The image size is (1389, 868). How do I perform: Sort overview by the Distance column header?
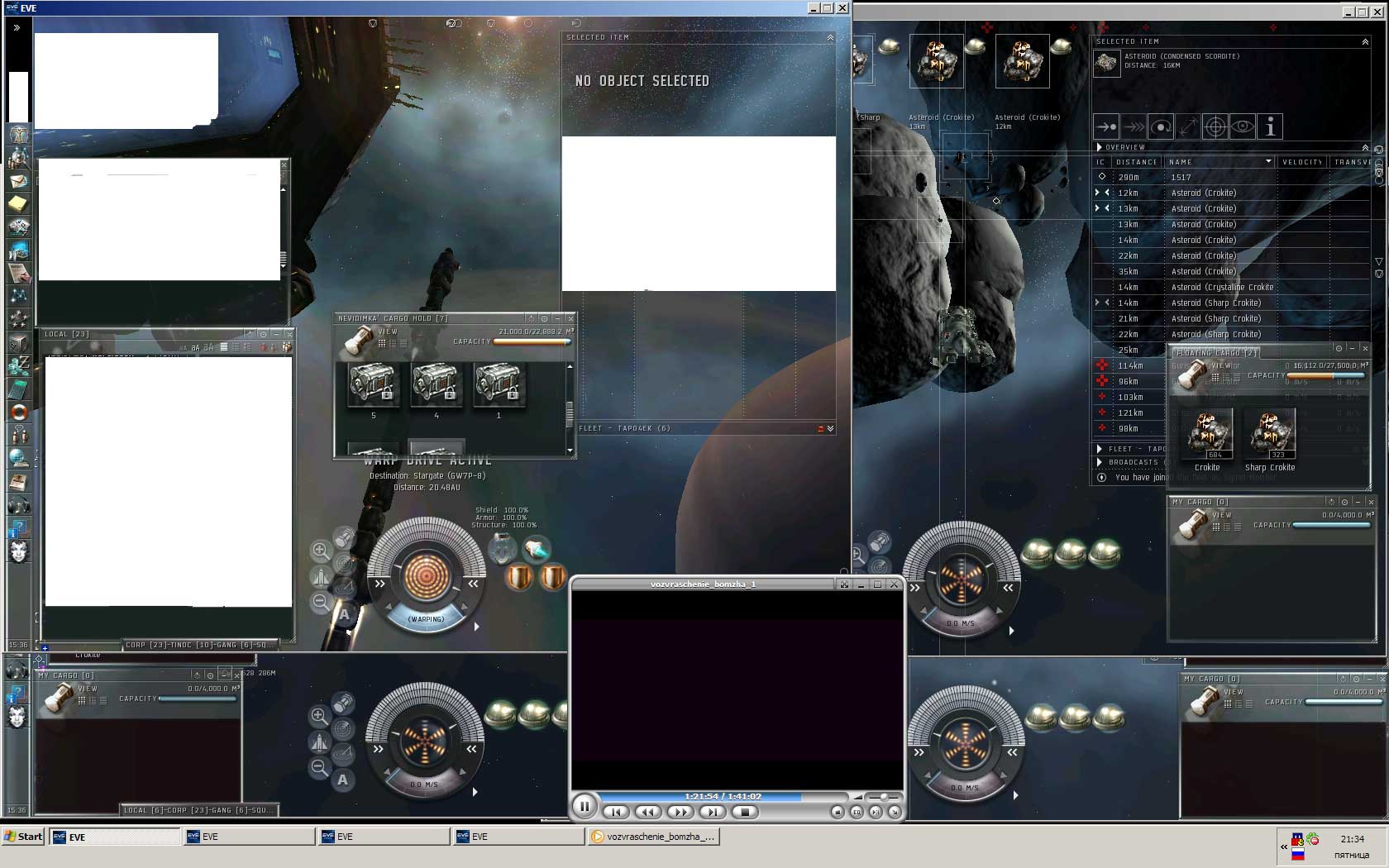pyautogui.click(x=1136, y=162)
